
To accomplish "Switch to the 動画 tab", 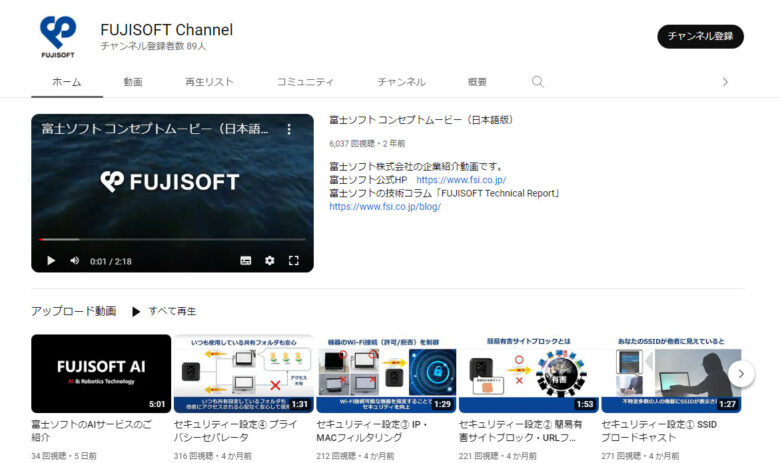I will (133, 82).
